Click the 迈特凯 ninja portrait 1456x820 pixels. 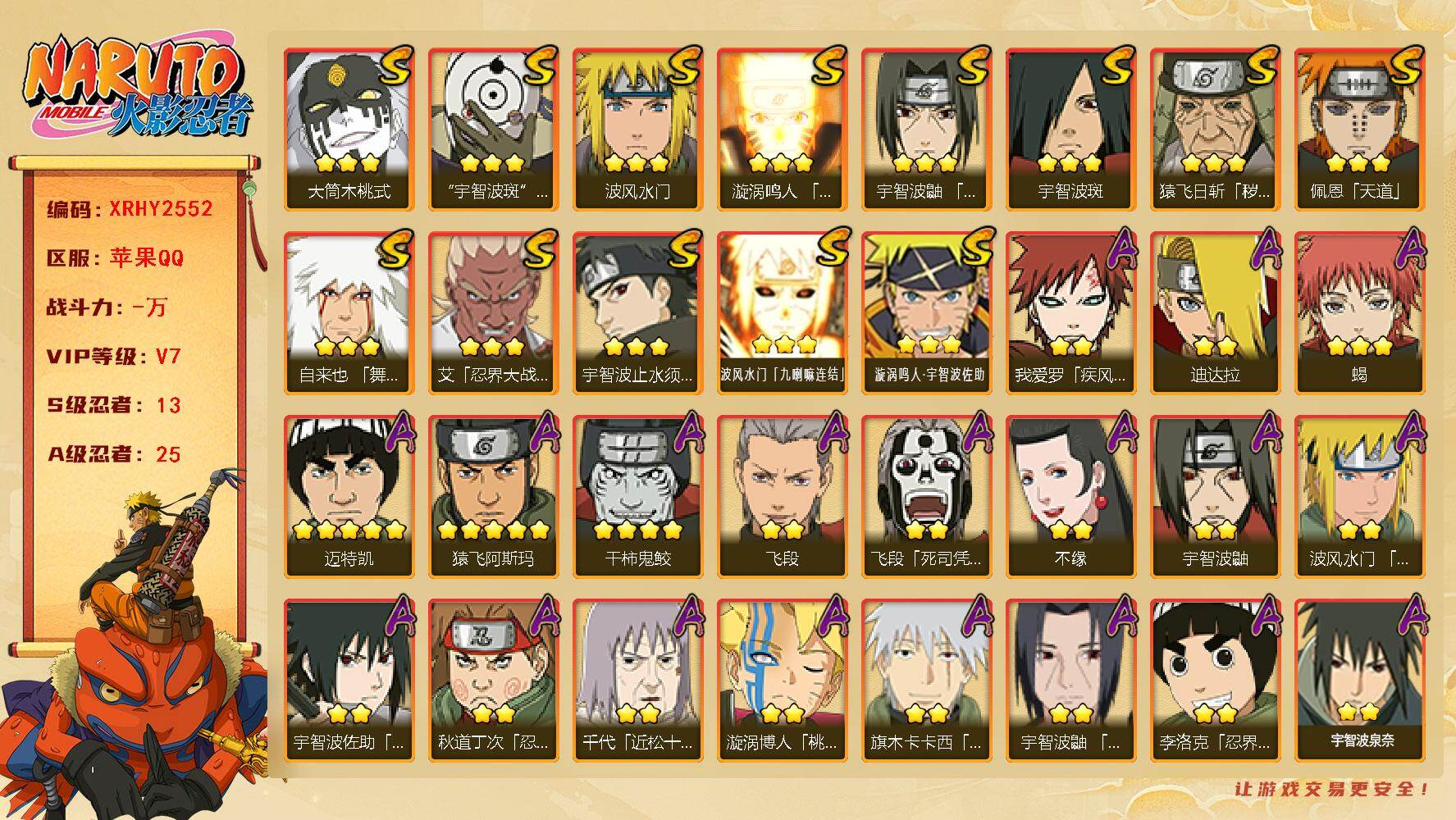(349, 497)
